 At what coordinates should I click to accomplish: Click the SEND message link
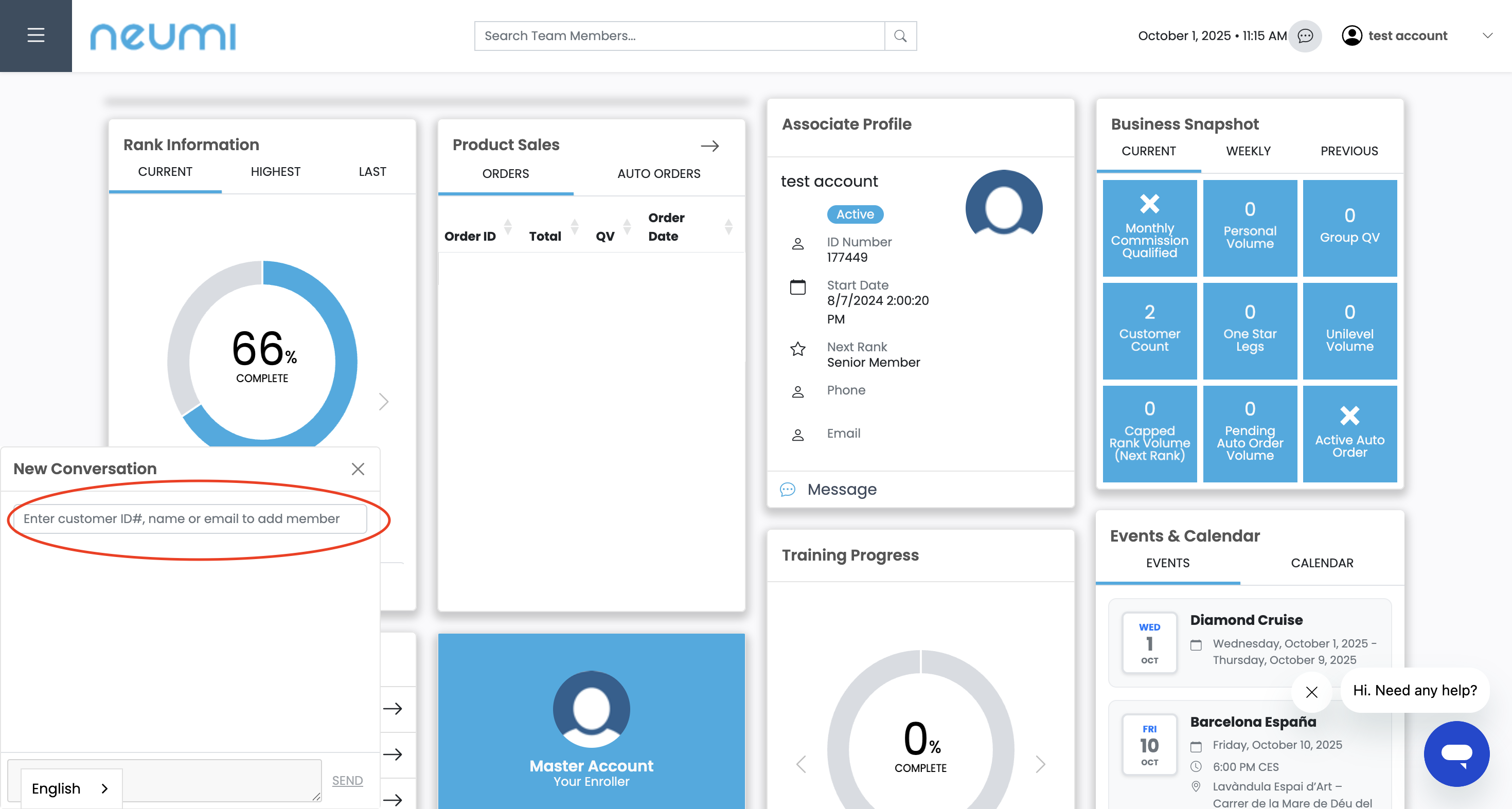click(347, 780)
